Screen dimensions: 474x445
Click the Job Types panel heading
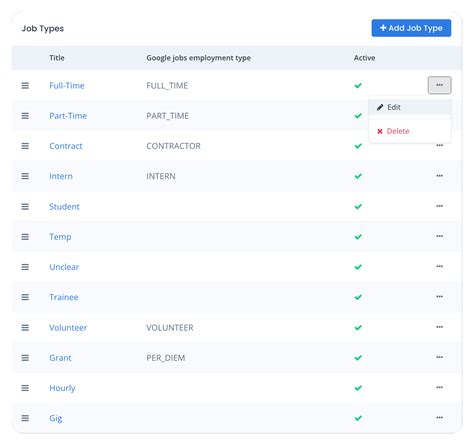point(43,28)
